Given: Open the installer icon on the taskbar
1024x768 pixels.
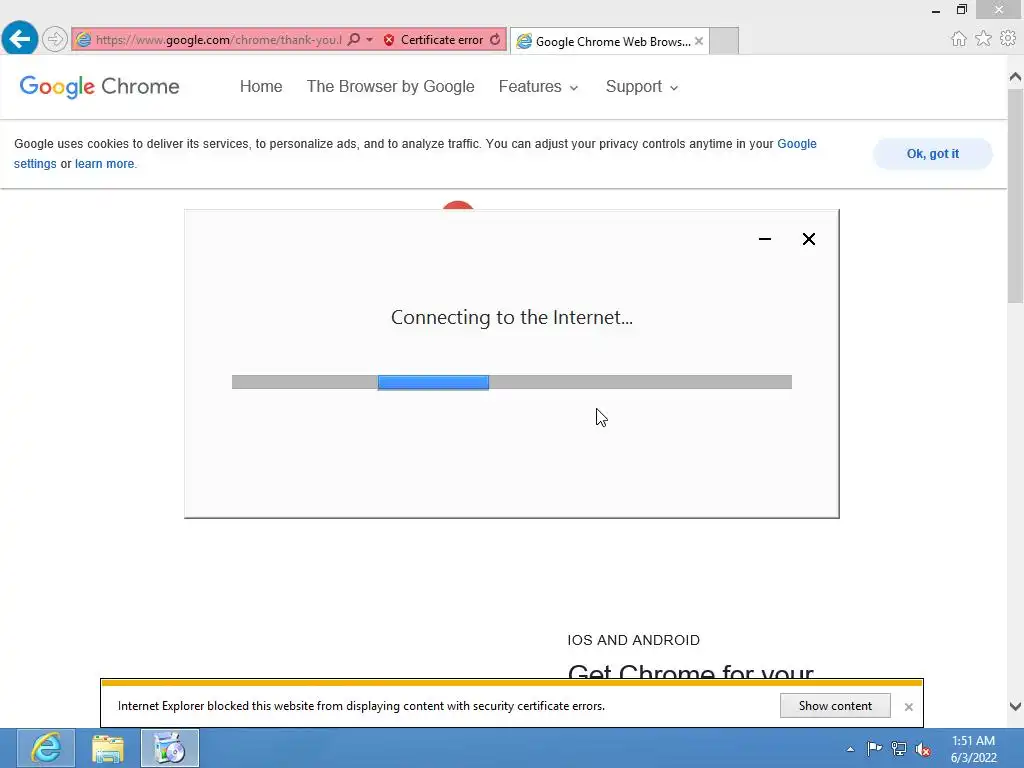Looking at the screenshot, I should [170, 748].
